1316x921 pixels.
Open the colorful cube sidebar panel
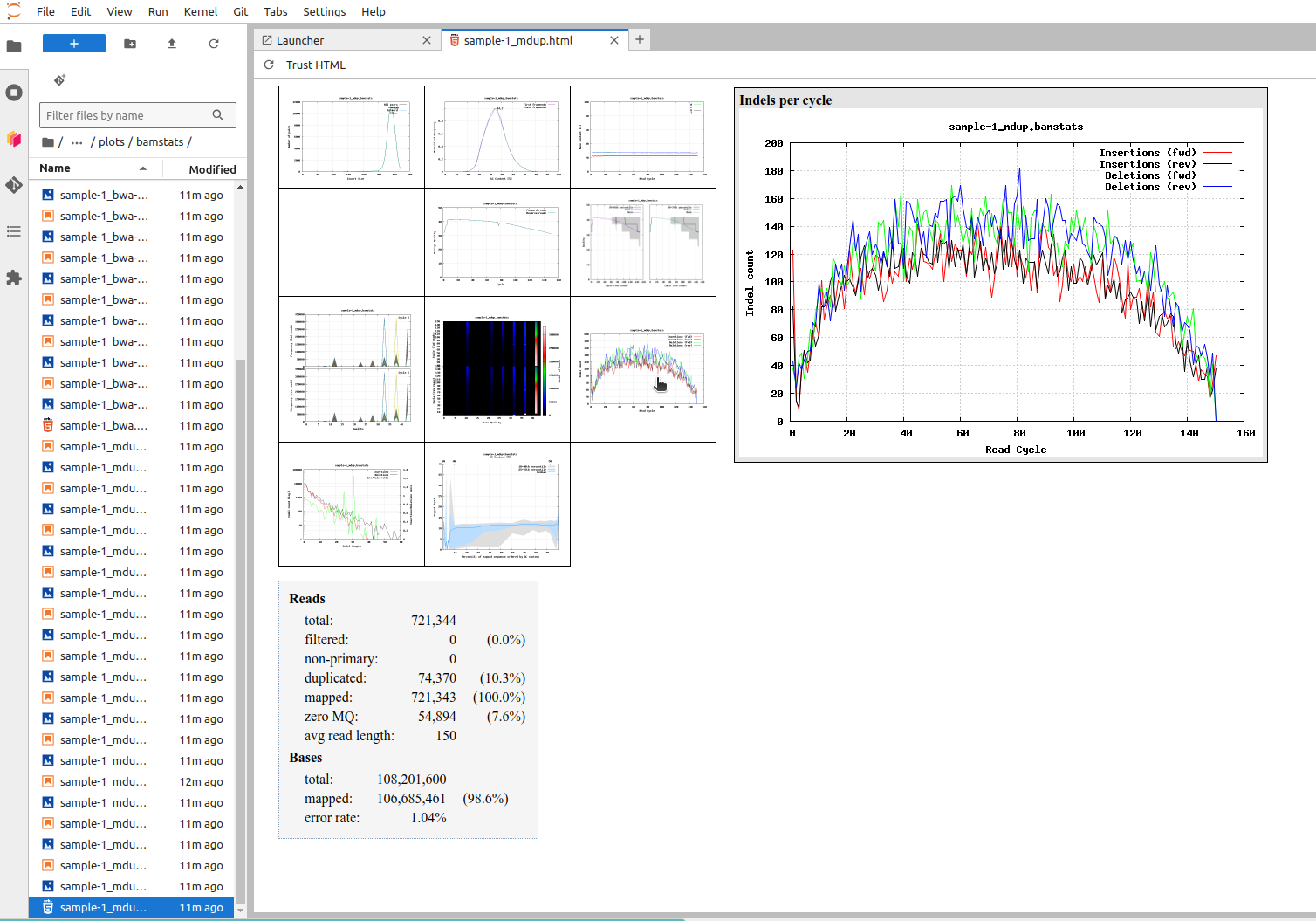click(x=14, y=139)
